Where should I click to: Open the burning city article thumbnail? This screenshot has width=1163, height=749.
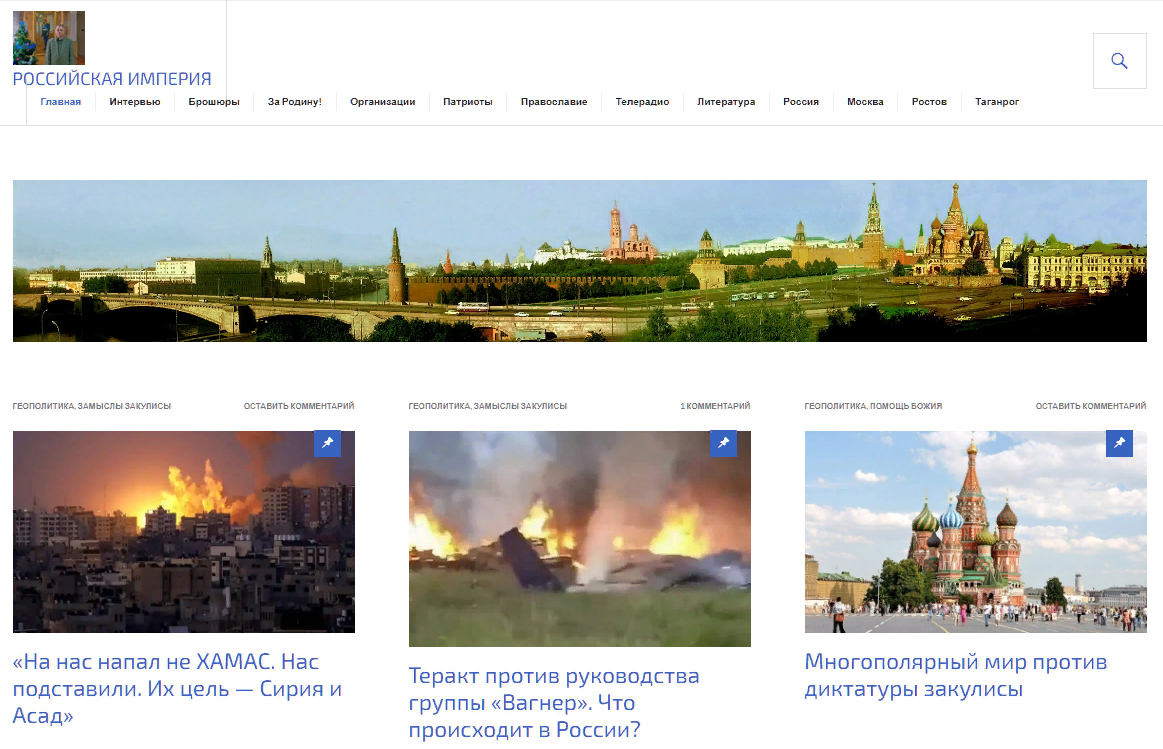pos(184,532)
